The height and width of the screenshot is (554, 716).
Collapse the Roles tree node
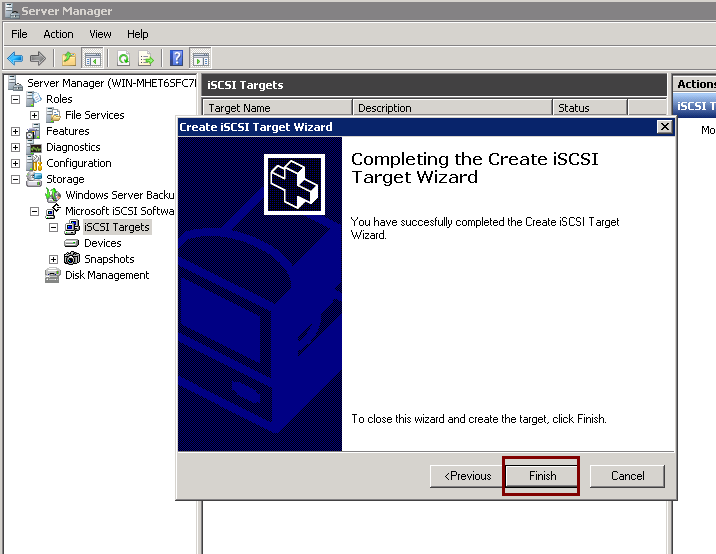coord(16,99)
